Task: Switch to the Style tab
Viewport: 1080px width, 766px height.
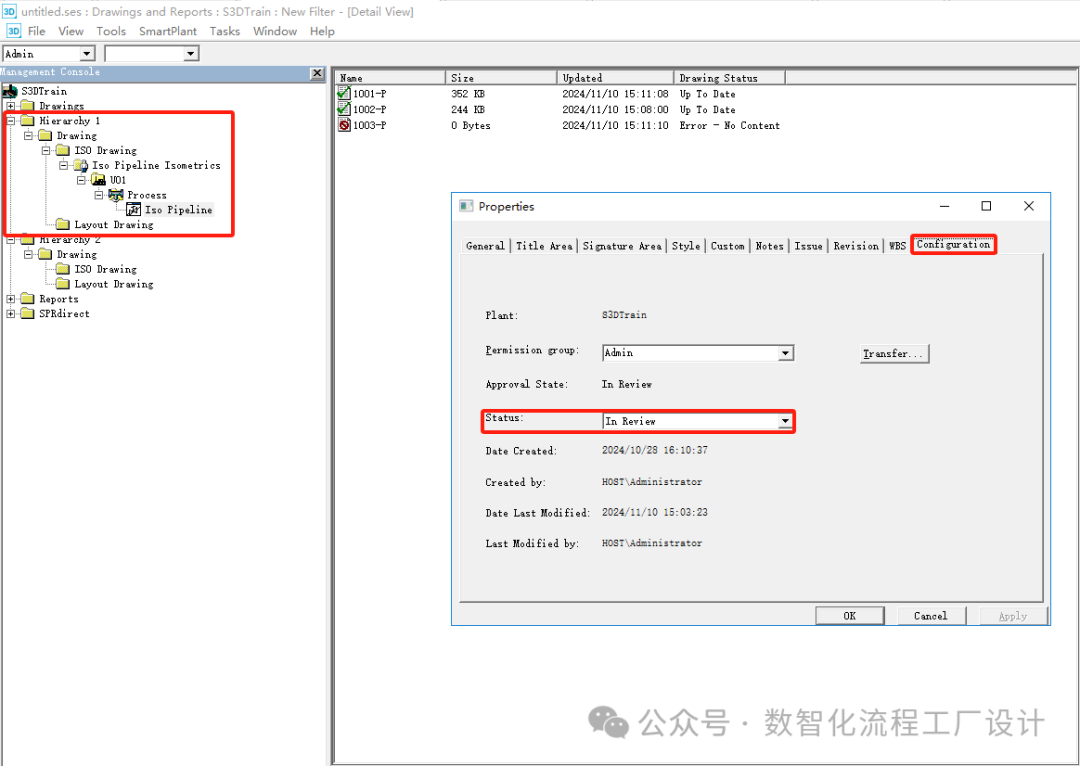Action: (686, 246)
